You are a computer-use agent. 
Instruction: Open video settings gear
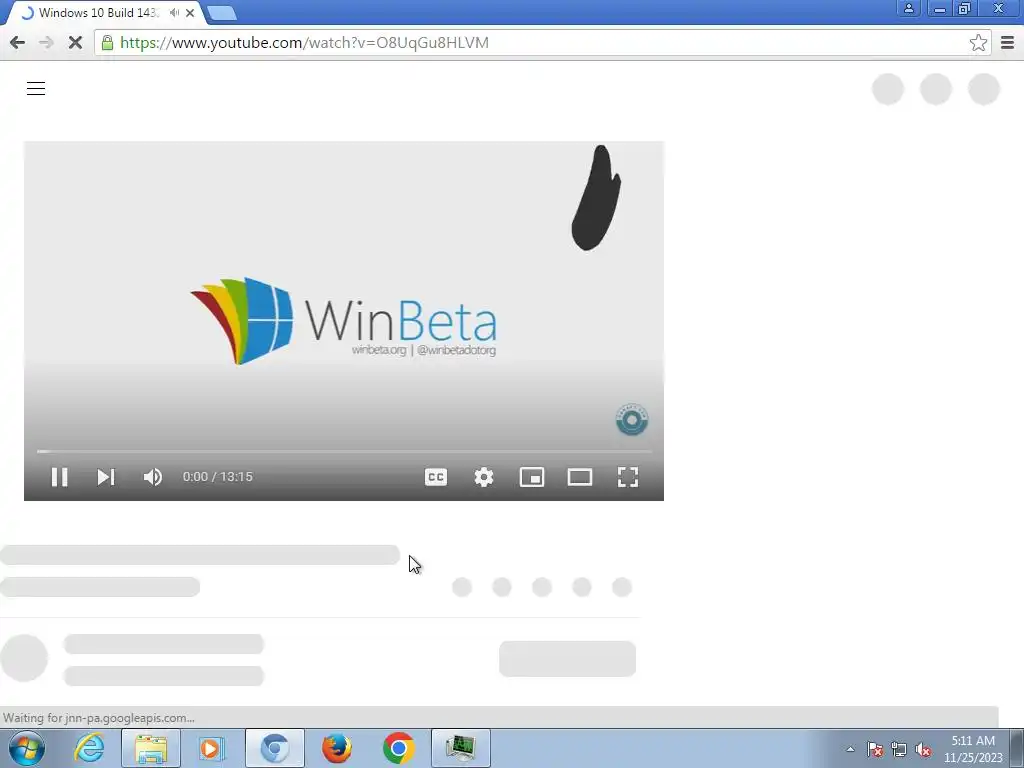click(x=484, y=477)
